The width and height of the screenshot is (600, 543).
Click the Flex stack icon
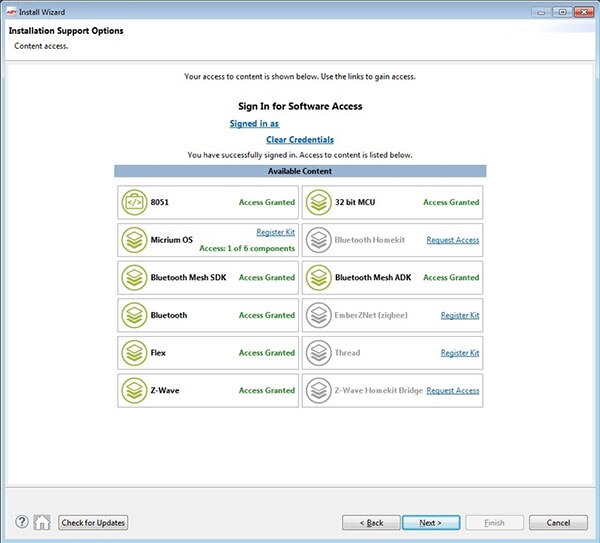coord(133,353)
